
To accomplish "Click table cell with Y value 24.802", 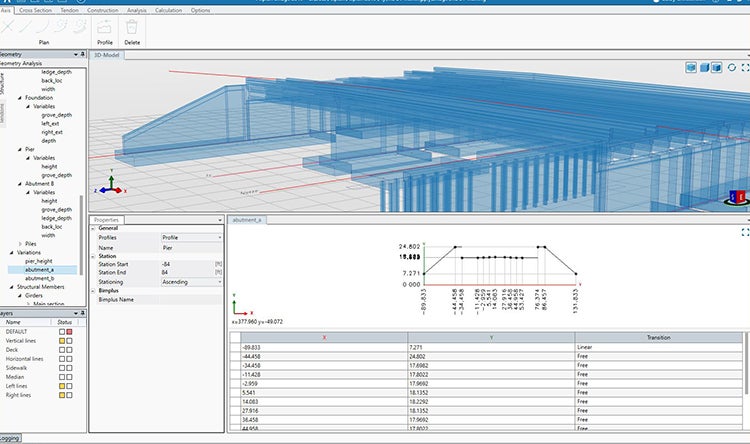I will 491,356.
